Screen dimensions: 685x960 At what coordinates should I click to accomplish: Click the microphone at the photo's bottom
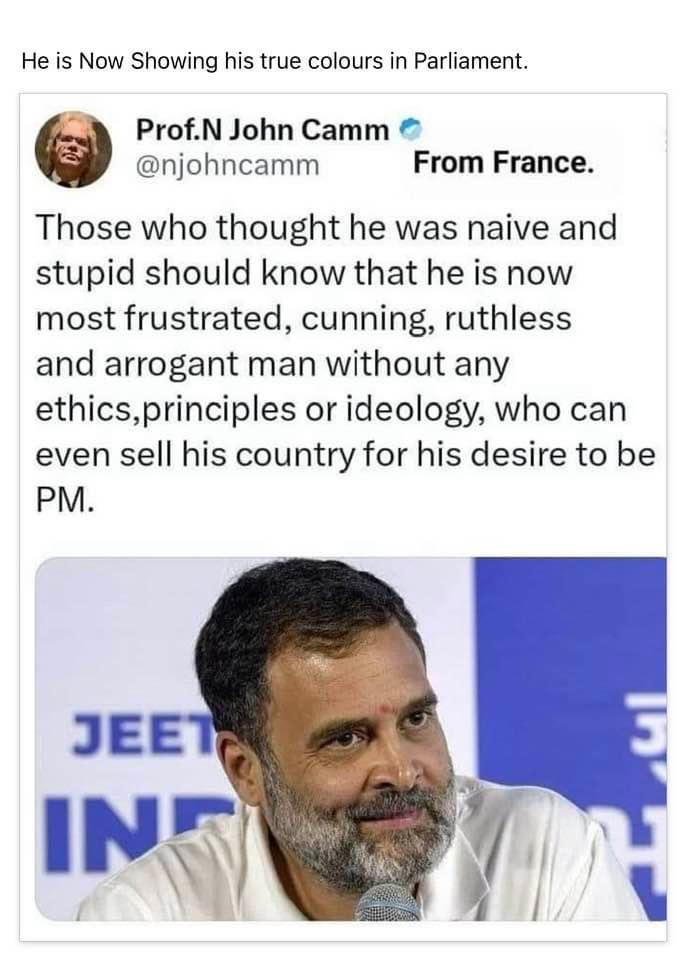click(x=387, y=902)
